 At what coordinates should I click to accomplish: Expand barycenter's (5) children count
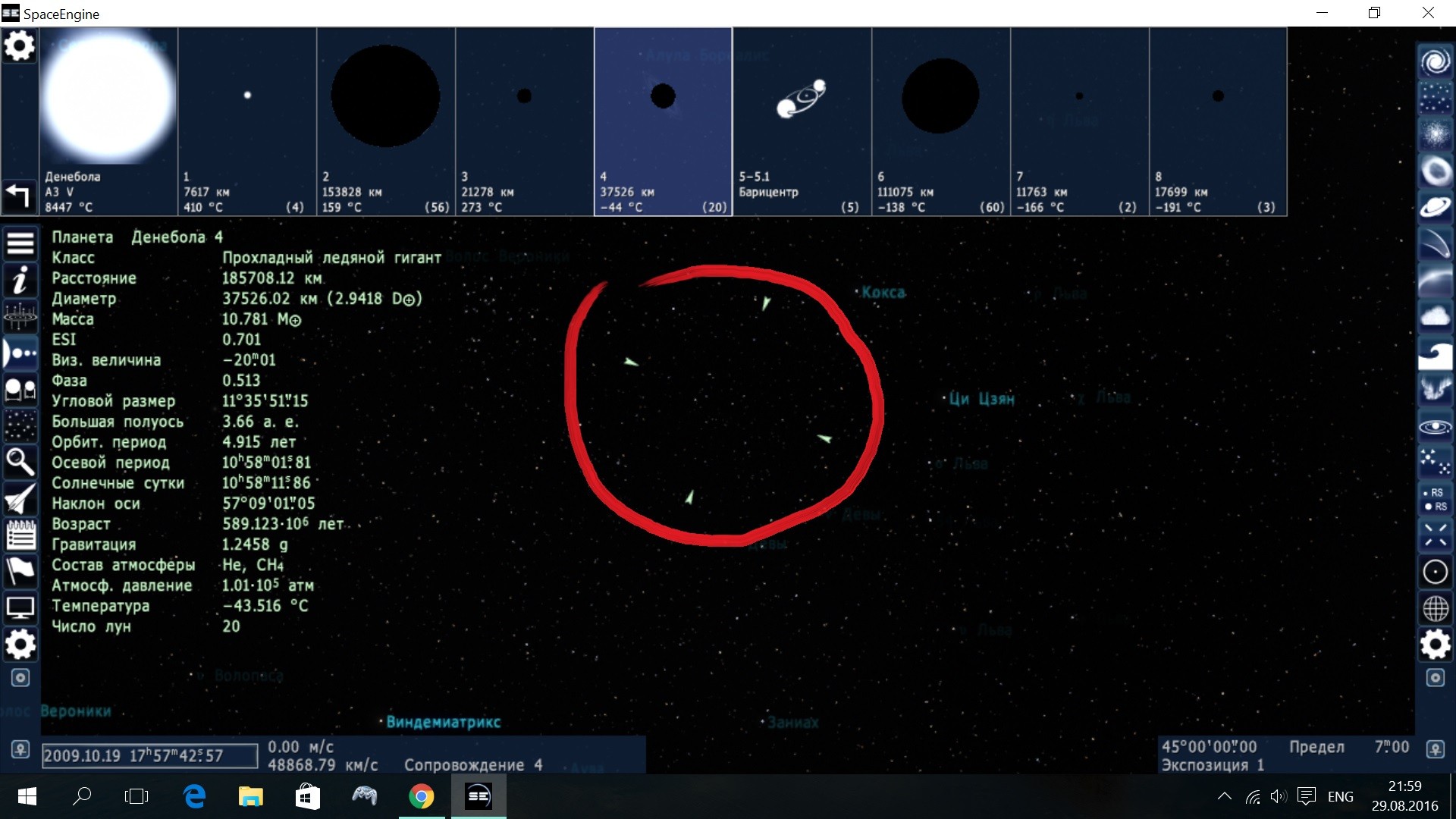click(x=850, y=207)
